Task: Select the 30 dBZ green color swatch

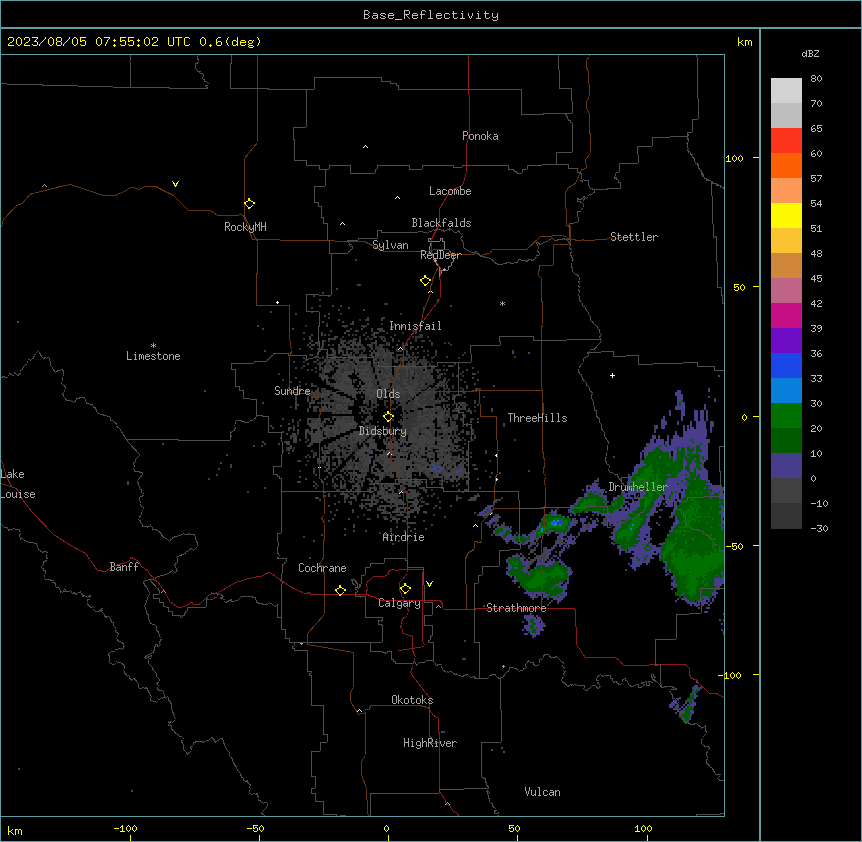Action: click(786, 415)
